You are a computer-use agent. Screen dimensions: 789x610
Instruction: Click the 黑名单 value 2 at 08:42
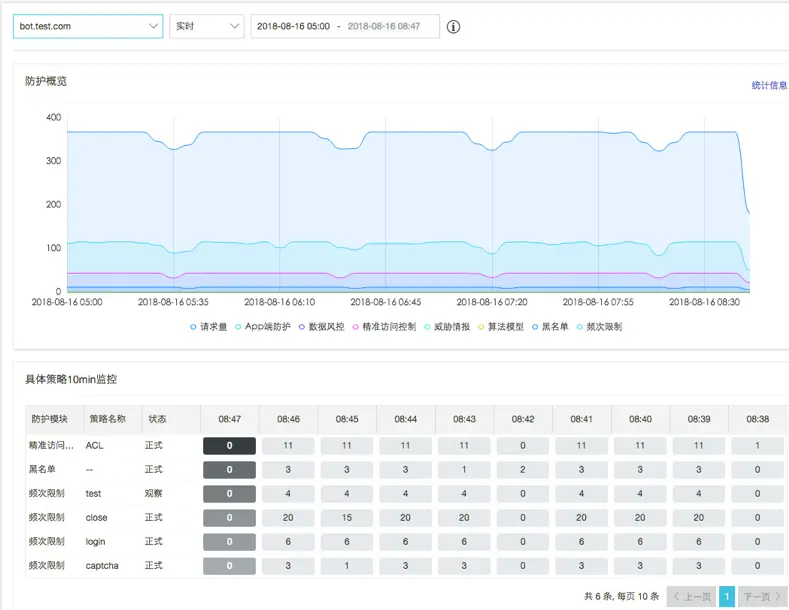(523, 470)
